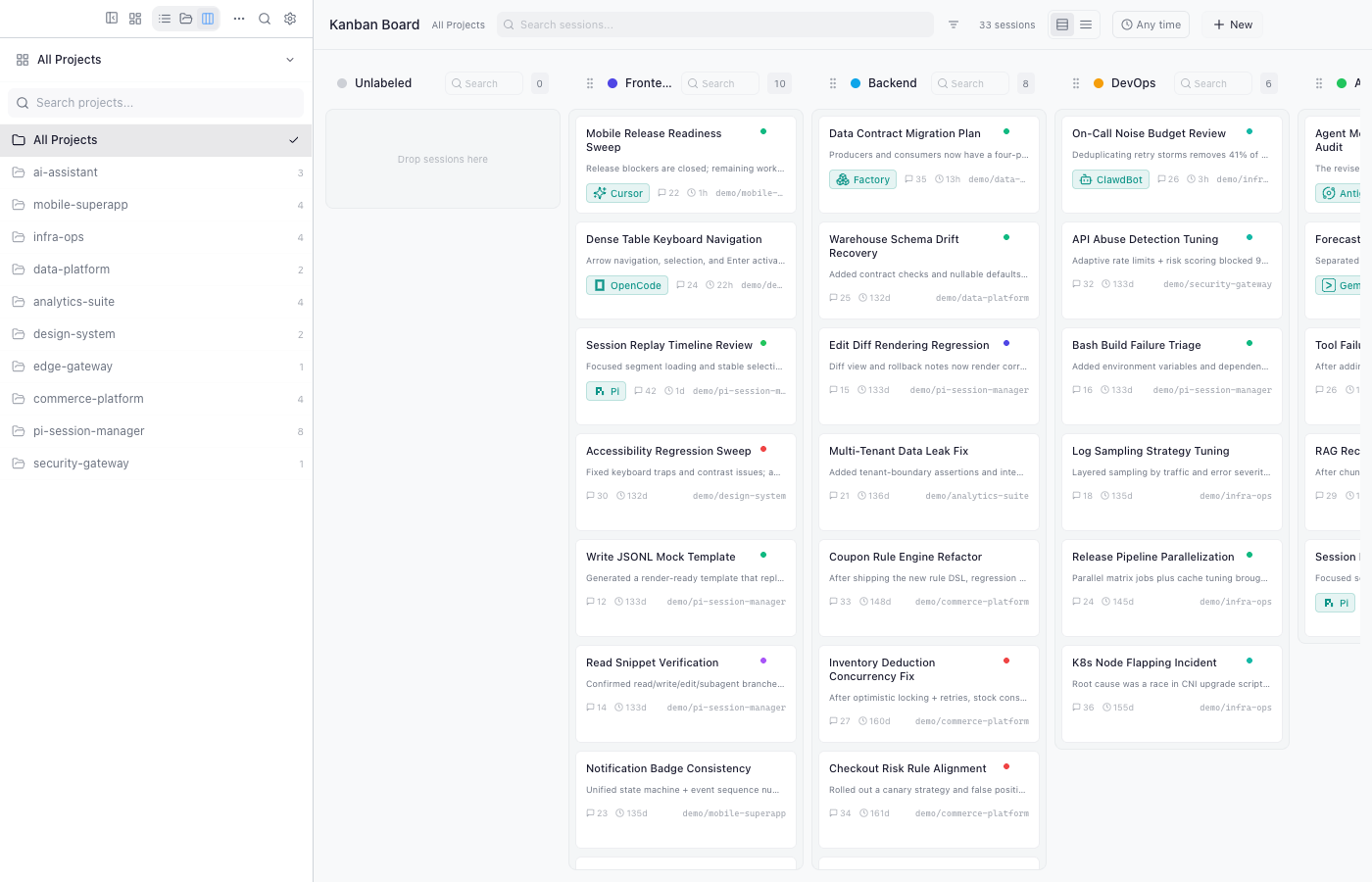Image resolution: width=1372 pixels, height=882 pixels.
Task: Open security-gateway project
Action: [x=156, y=464]
